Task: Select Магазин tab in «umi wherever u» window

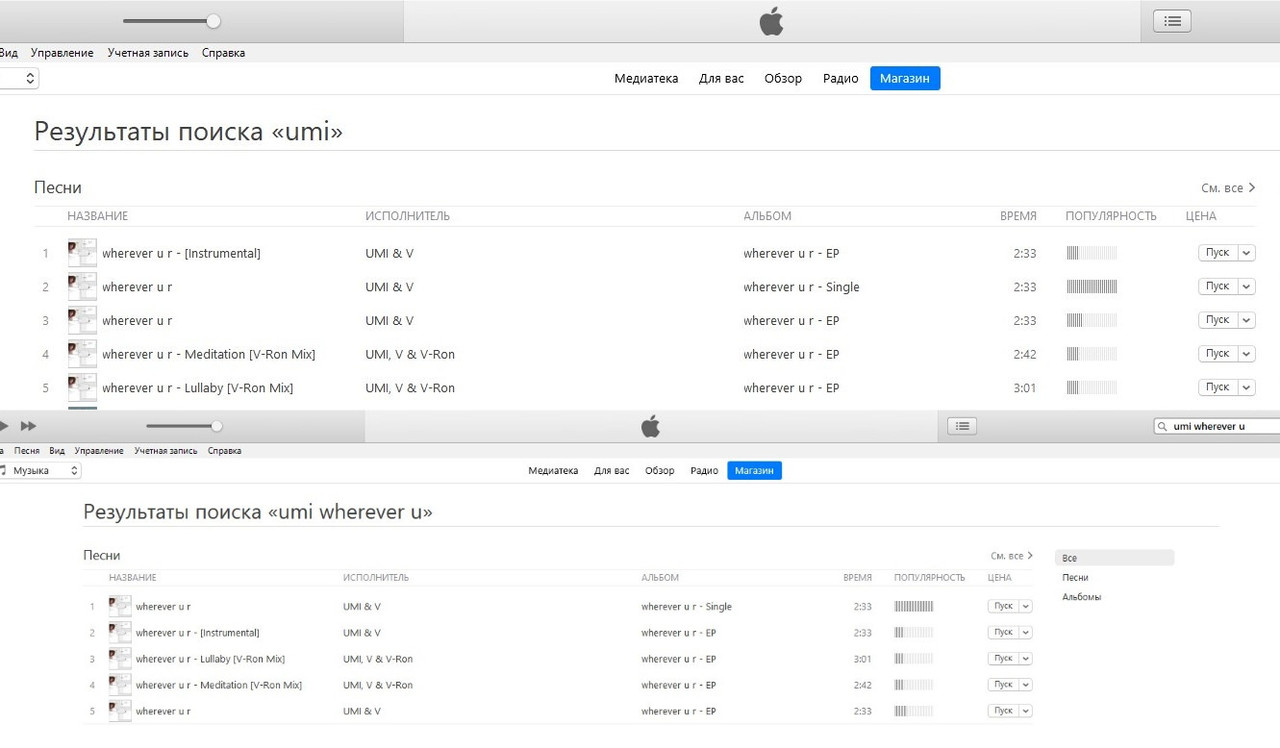Action: [754, 471]
